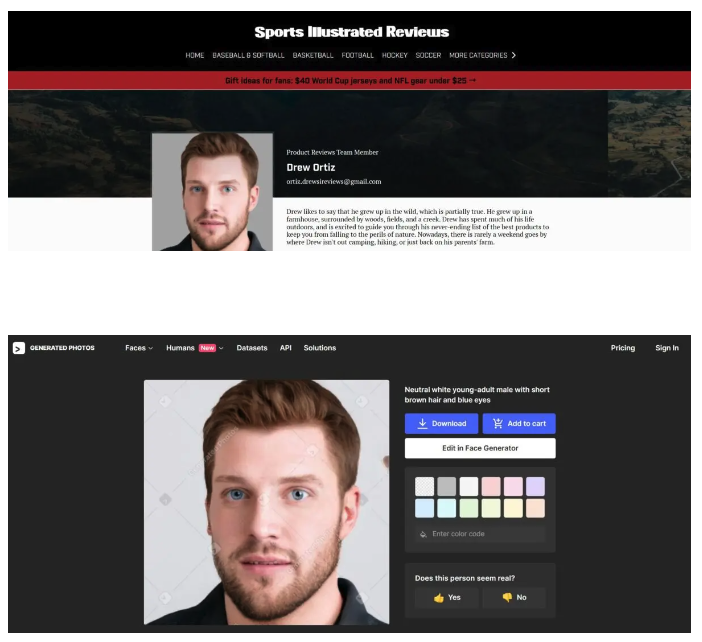Select the pink background color swatch

491,486
